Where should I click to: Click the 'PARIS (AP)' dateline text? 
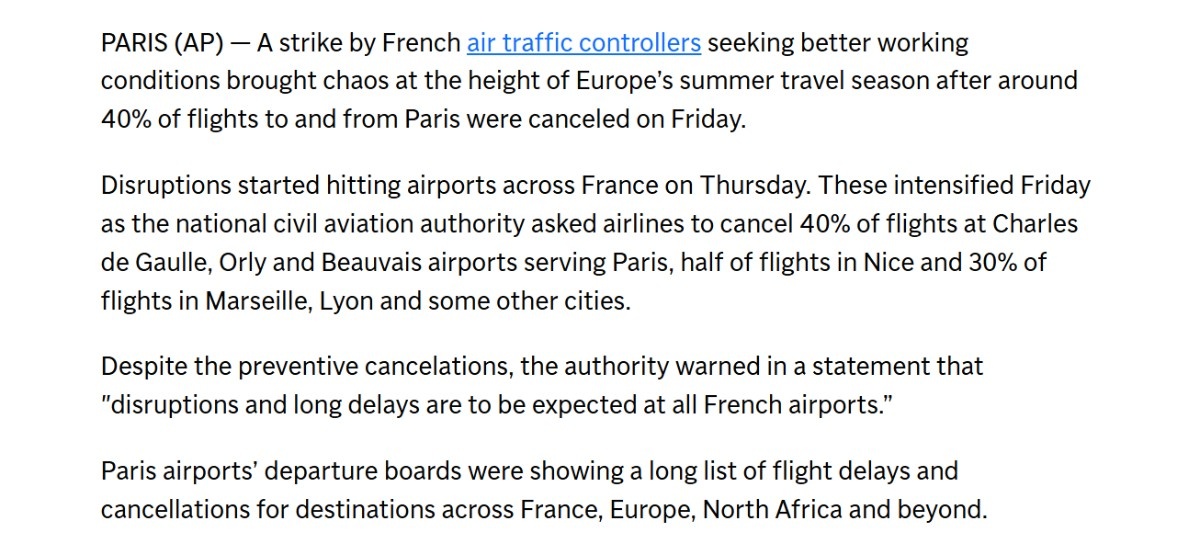pos(162,44)
